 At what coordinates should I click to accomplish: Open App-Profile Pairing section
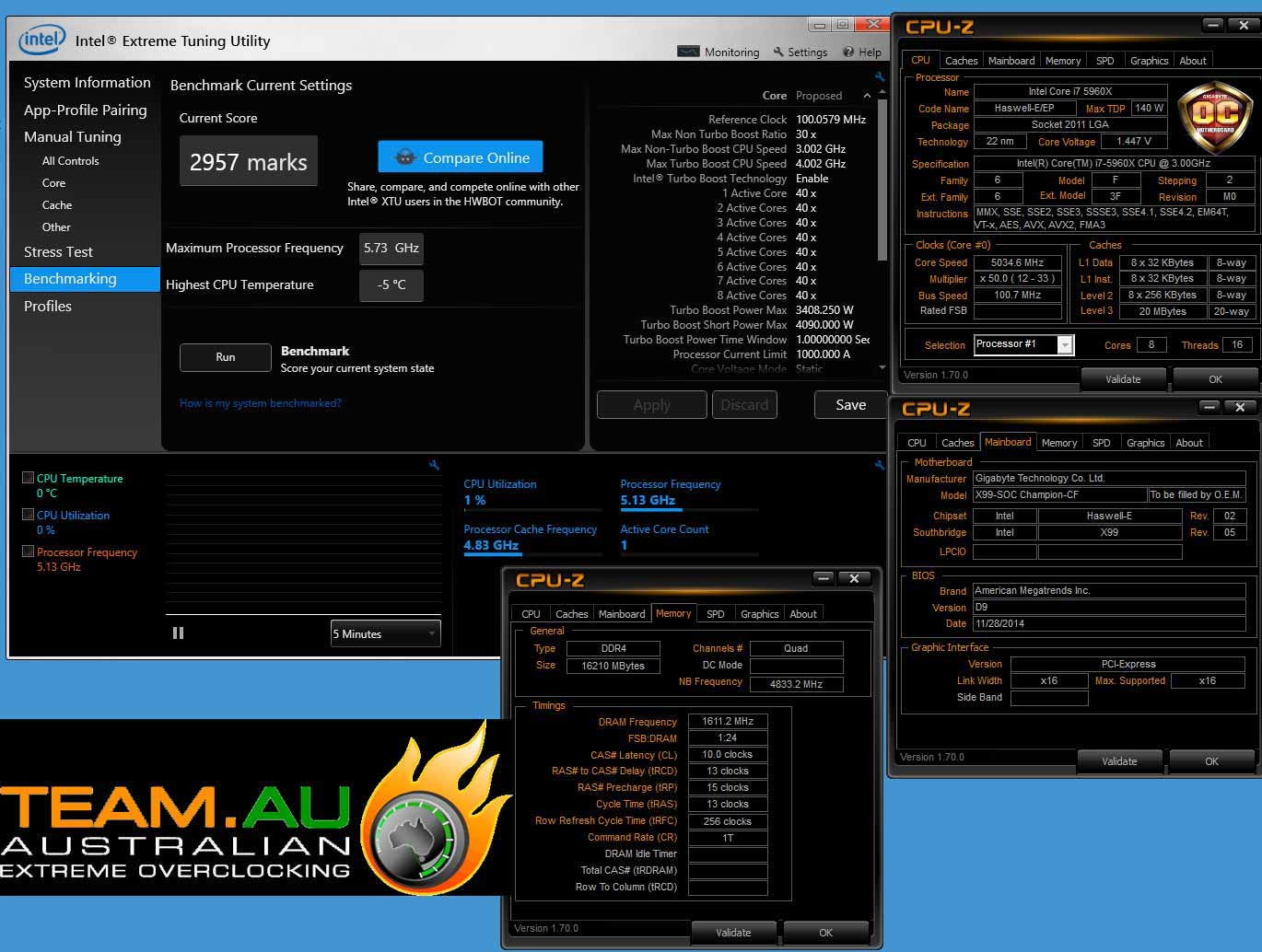pos(85,110)
